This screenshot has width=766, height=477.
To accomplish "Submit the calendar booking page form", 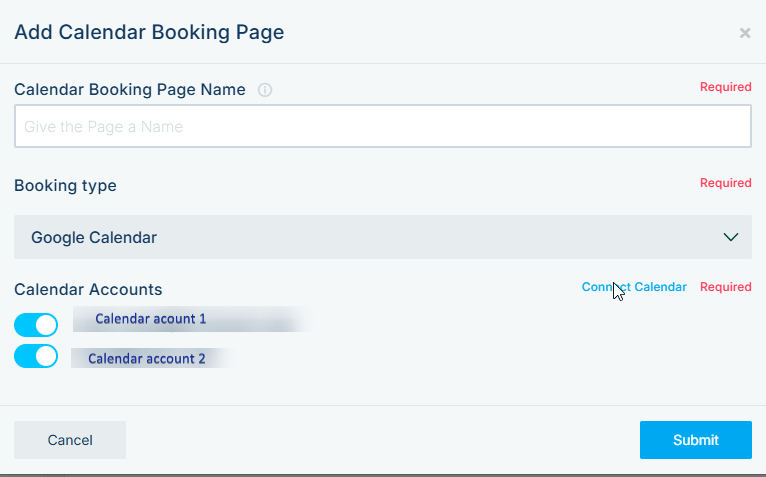I will [695, 440].
